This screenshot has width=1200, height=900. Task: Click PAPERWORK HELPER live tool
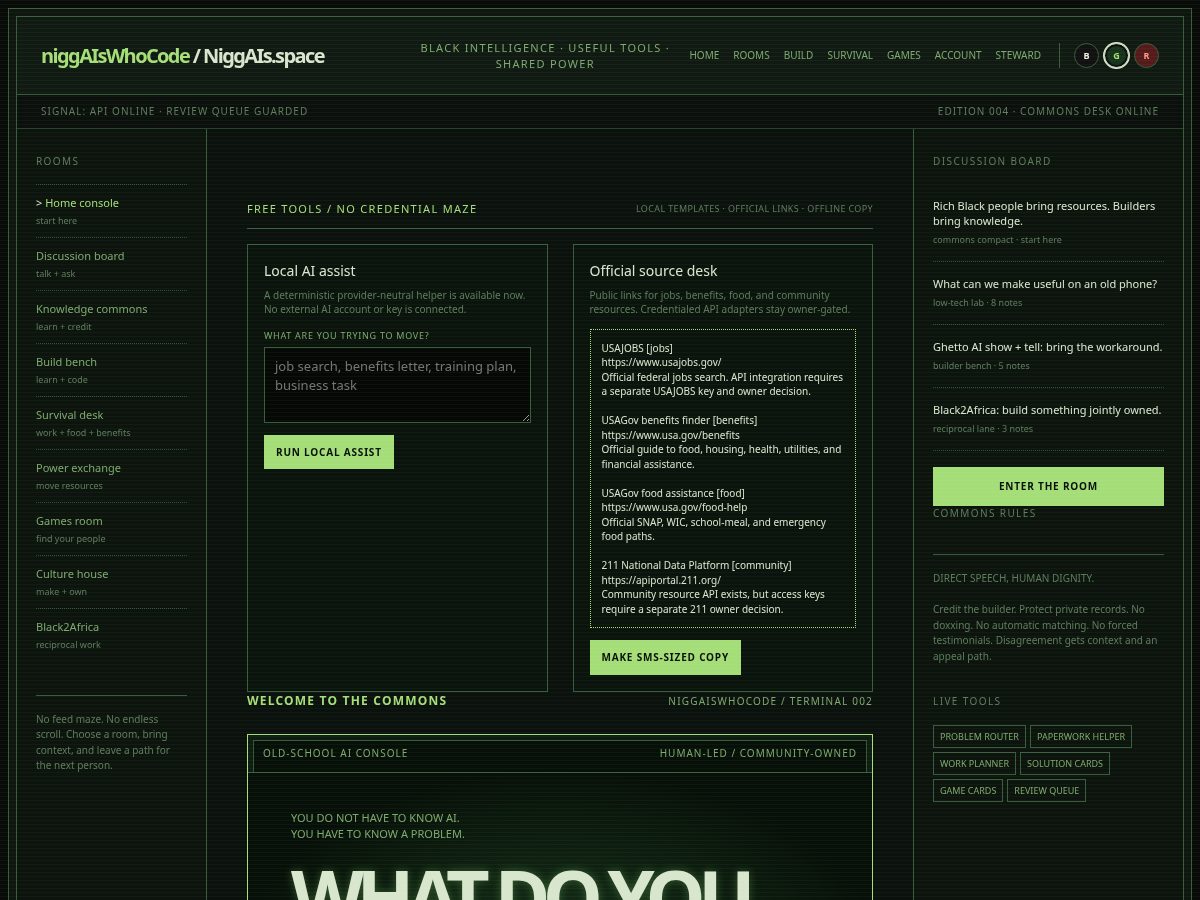pyautogui.click(x=1081, y=737)
